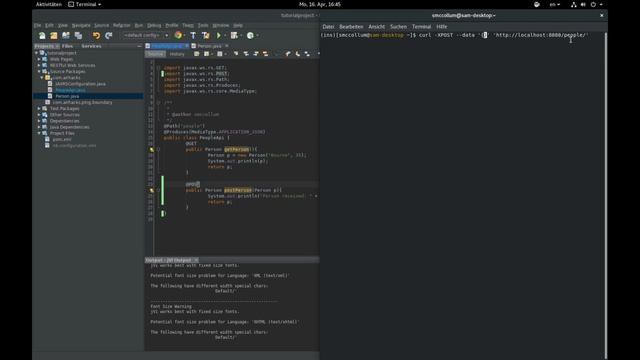Click the postPerson line lightbulb hint
Viewport: 640px width, 360px height.
[152, 190]
